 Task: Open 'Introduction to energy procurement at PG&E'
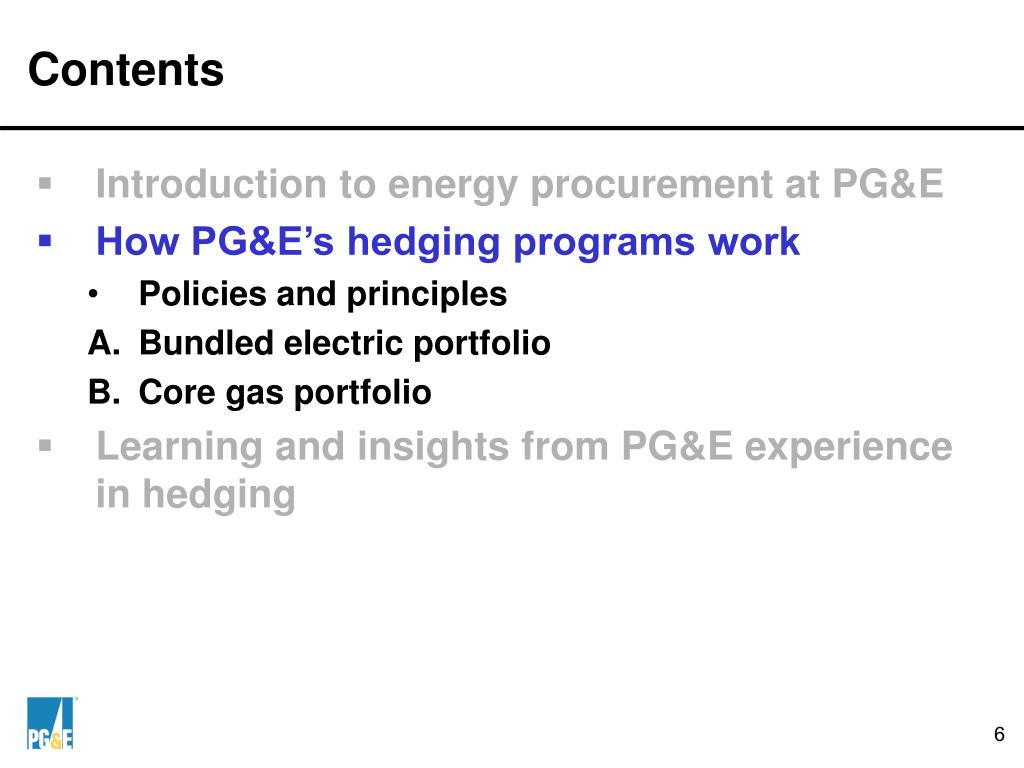[519, 185]
